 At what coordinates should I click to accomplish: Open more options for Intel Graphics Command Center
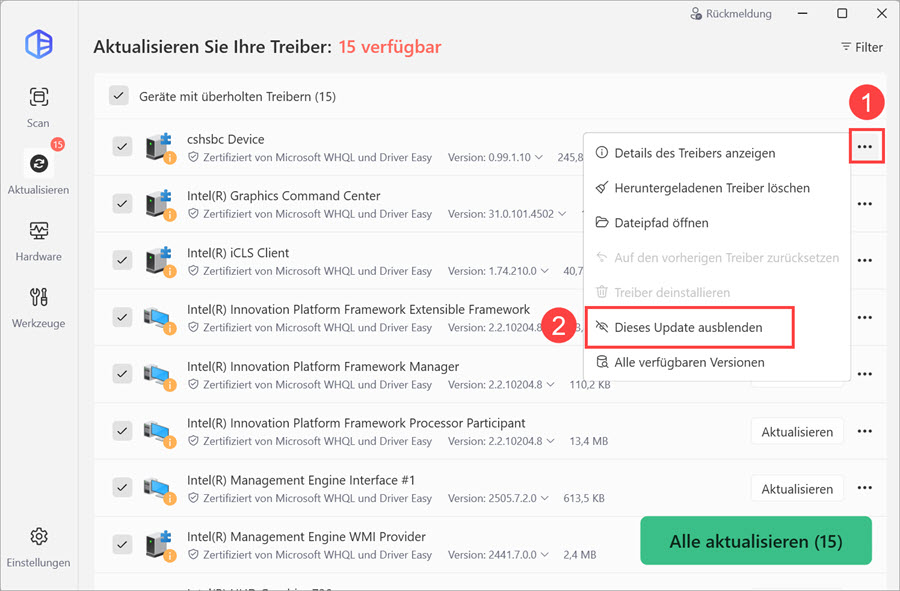(865, 204)
